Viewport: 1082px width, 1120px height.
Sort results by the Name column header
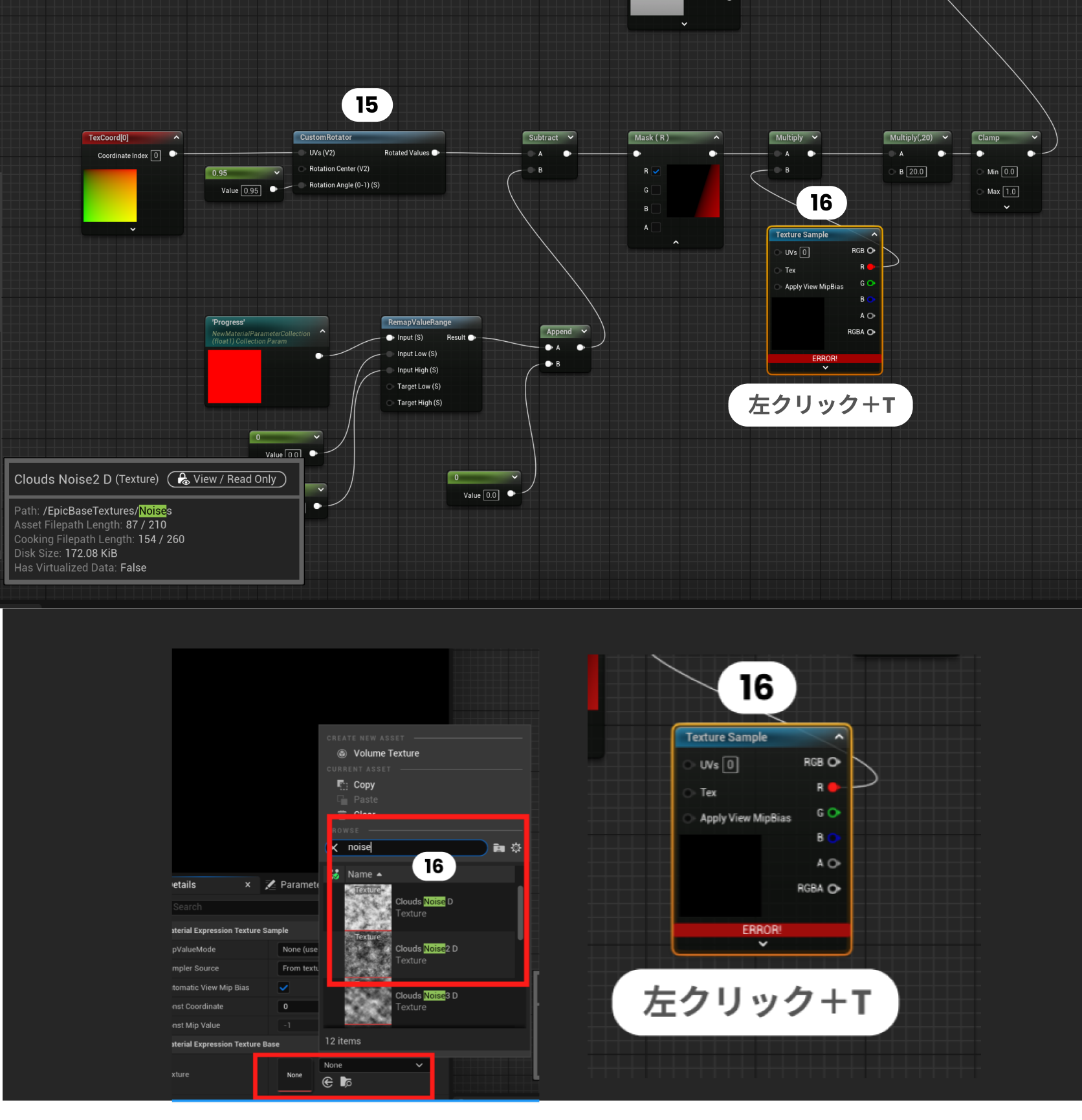tap(360, 874)
